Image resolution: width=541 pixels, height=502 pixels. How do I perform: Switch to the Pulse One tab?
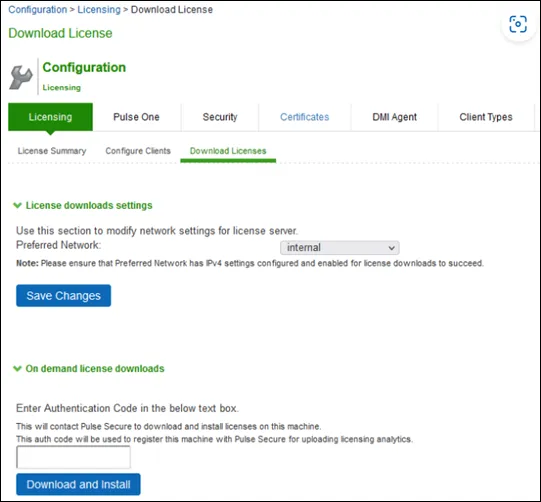[136, 117]
